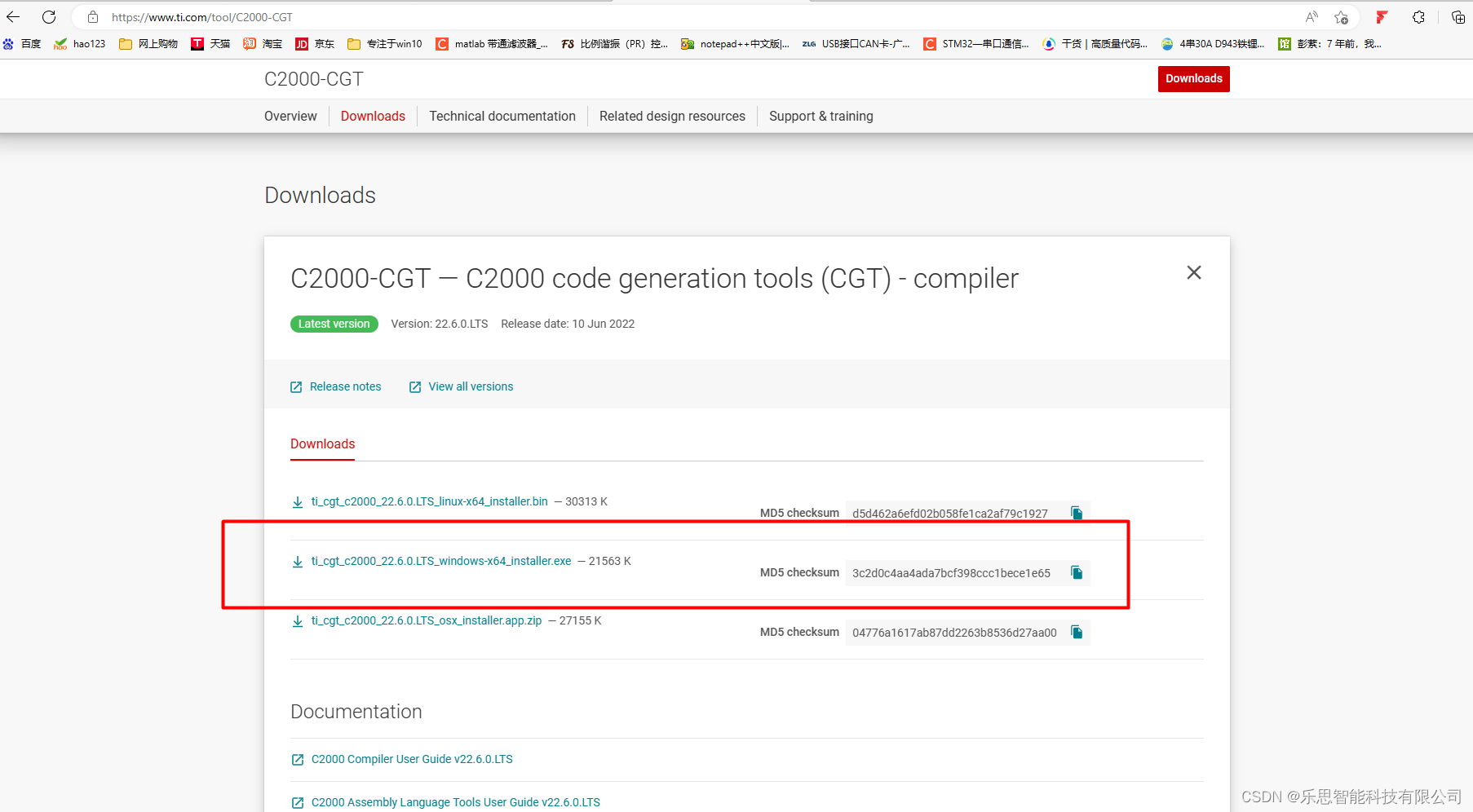Click the browser address bar URL
Viewport: 1473px width, 812px height.
[202, 17]
